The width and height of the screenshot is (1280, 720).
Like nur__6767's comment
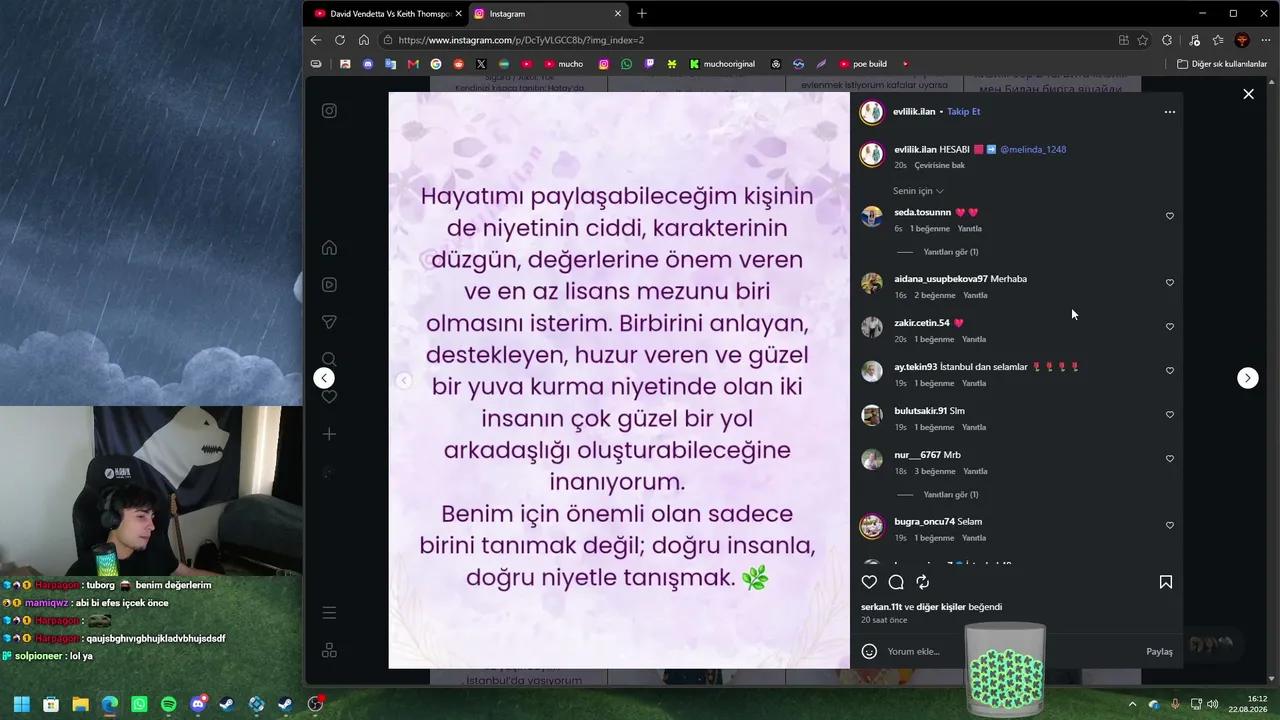click(1170, 459)
